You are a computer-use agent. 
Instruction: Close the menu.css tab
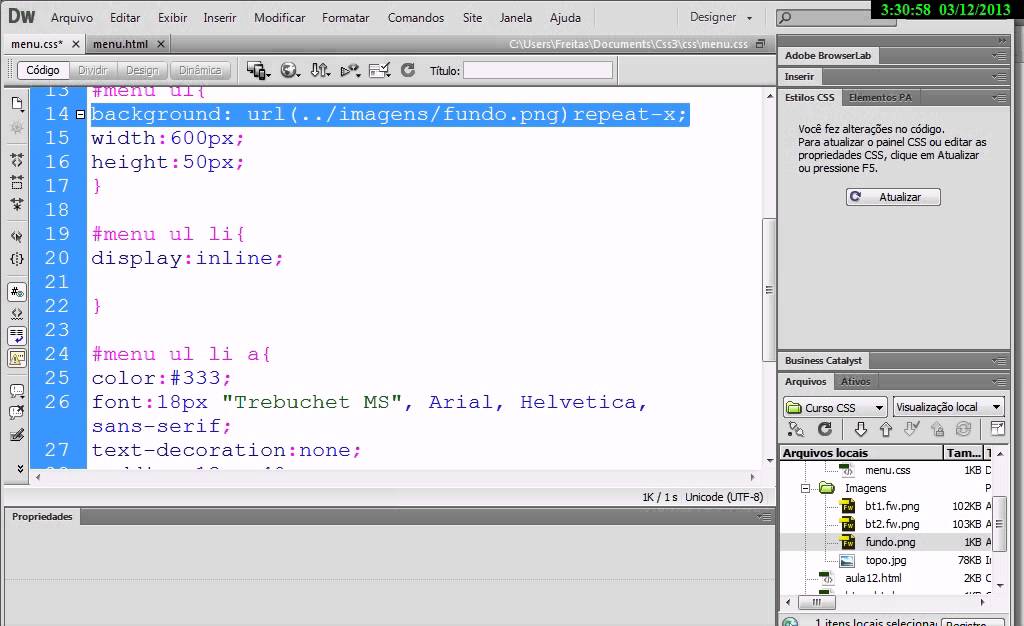point(76,44)
